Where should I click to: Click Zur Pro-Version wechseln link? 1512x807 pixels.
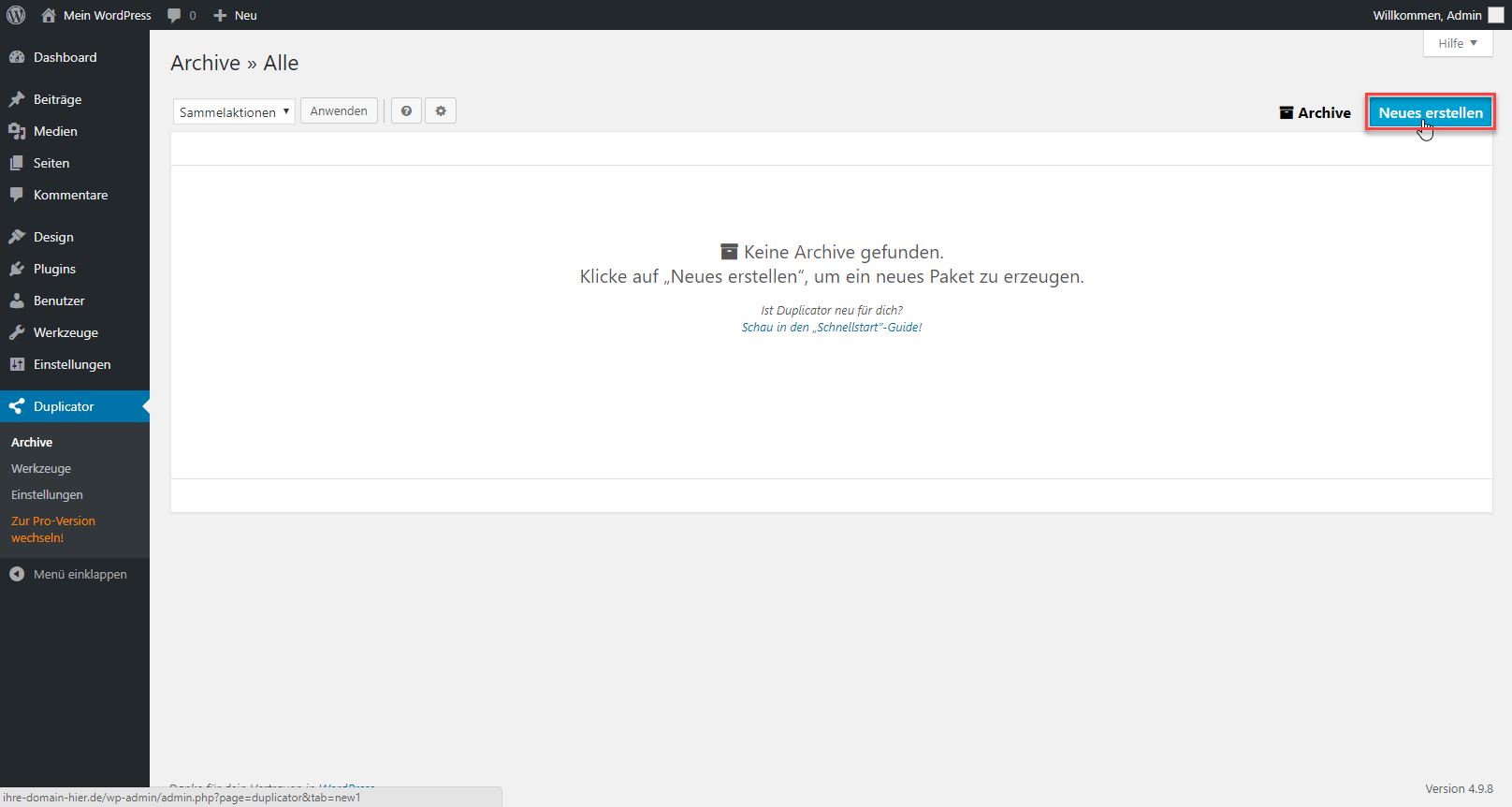coord(52,529)
